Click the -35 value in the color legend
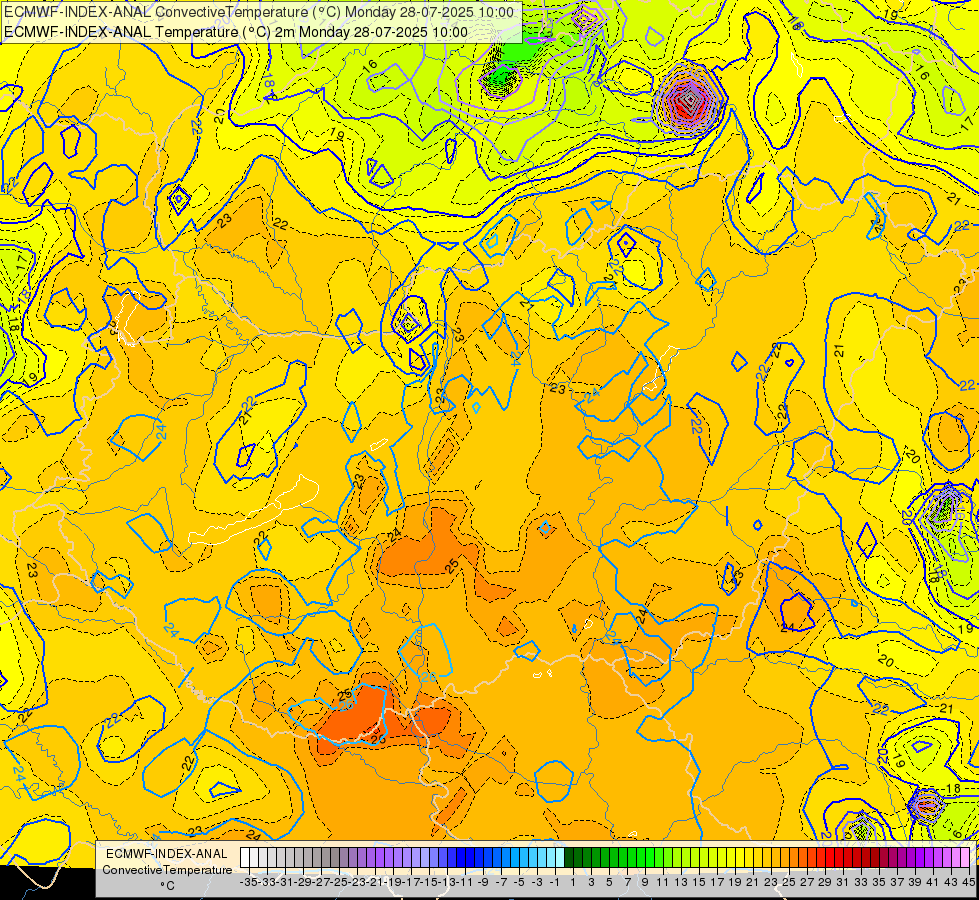Screen dimensions: 979x900 (248, 882)
